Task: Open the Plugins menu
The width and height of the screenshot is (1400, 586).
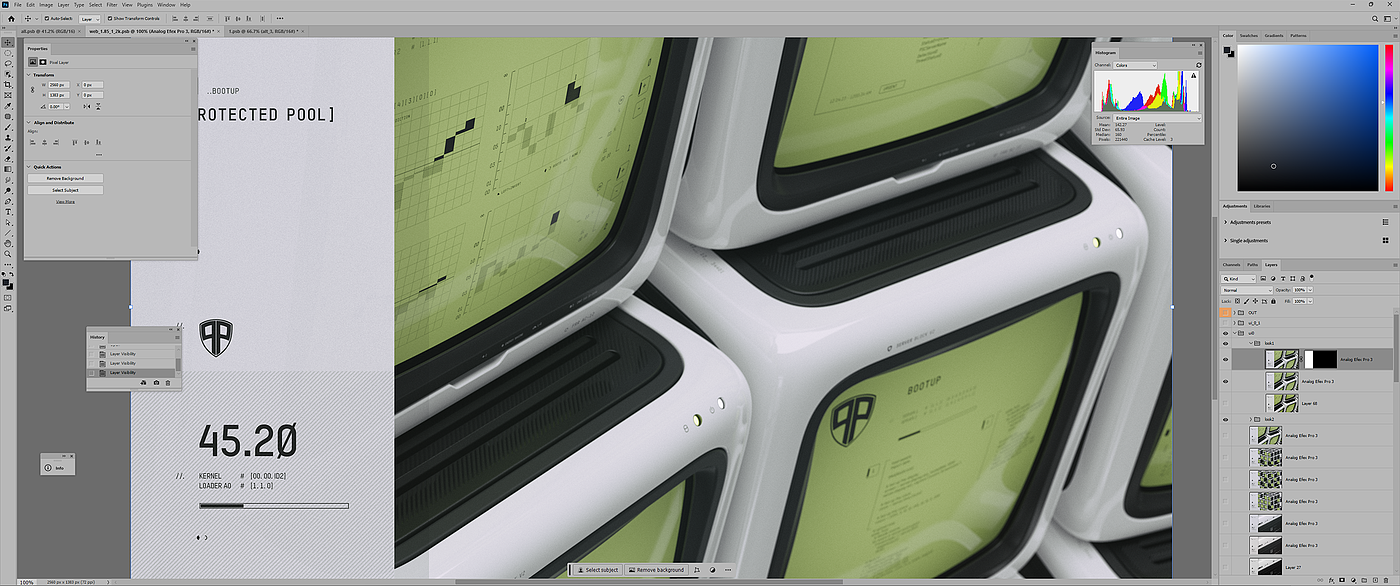Action: pos(145,4)
